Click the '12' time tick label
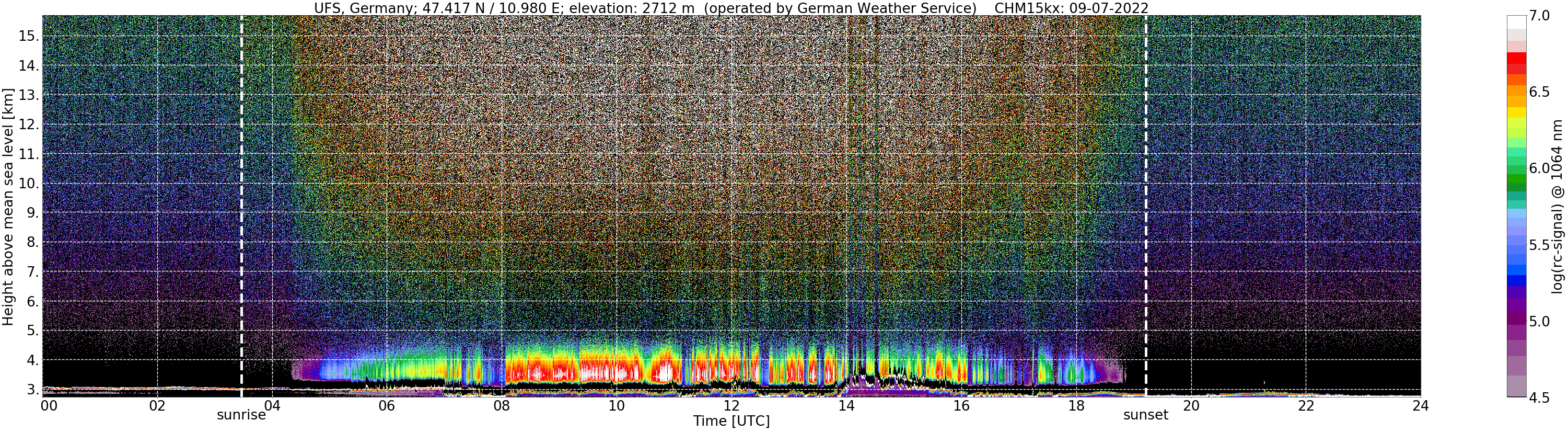The height and width of the screenshot is (431, 1568). click(731, 406)
